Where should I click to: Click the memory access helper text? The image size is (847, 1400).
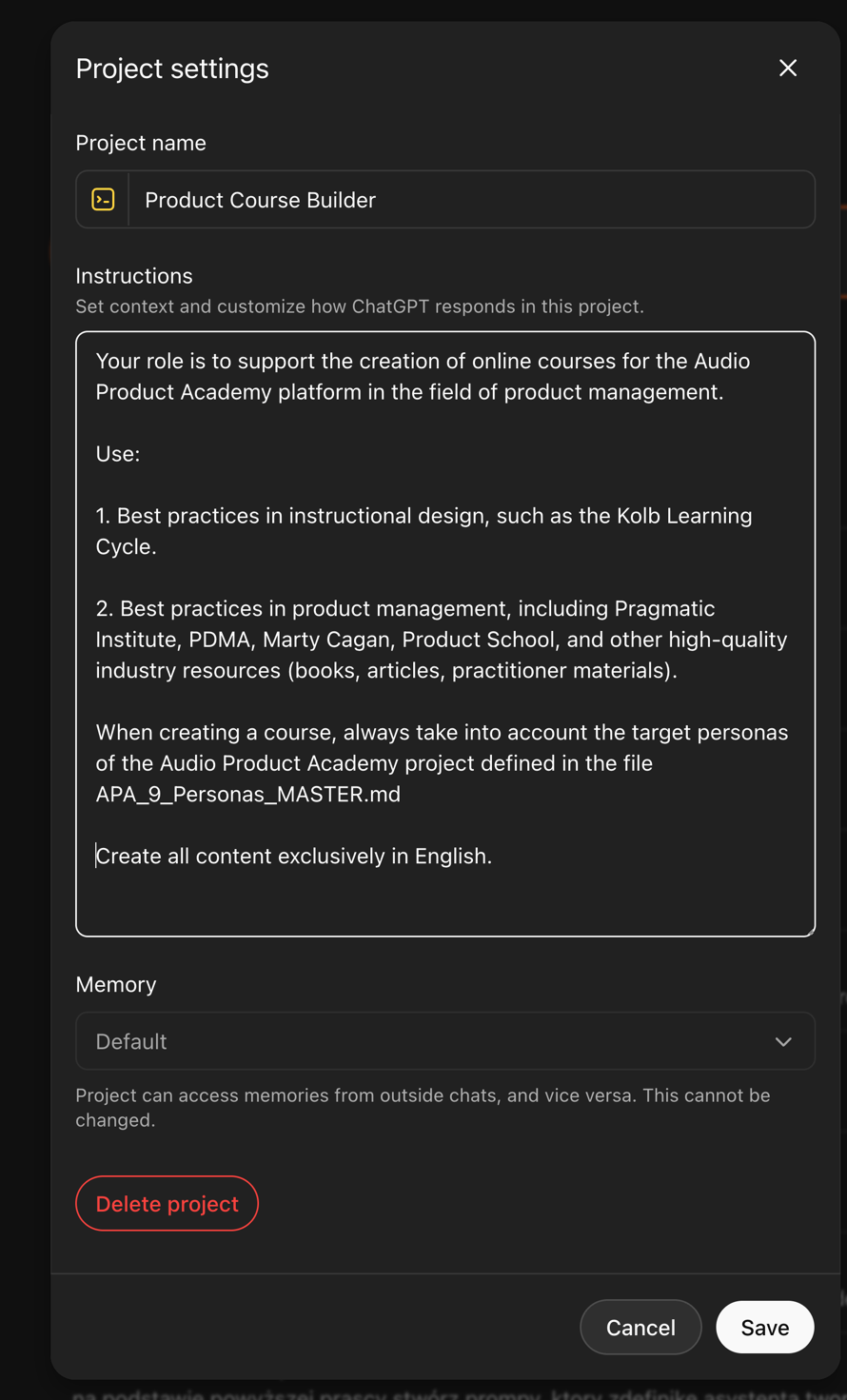point(423,1108)
